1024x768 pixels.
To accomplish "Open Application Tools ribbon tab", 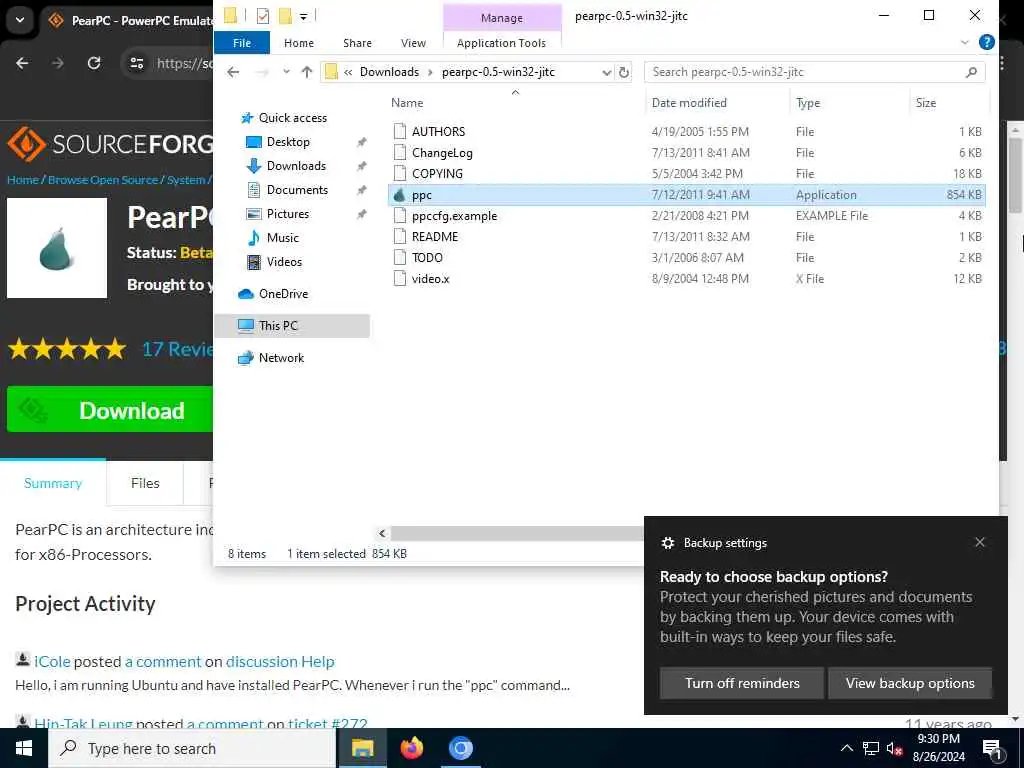I will pyautogui.click(x=502, y=42).
